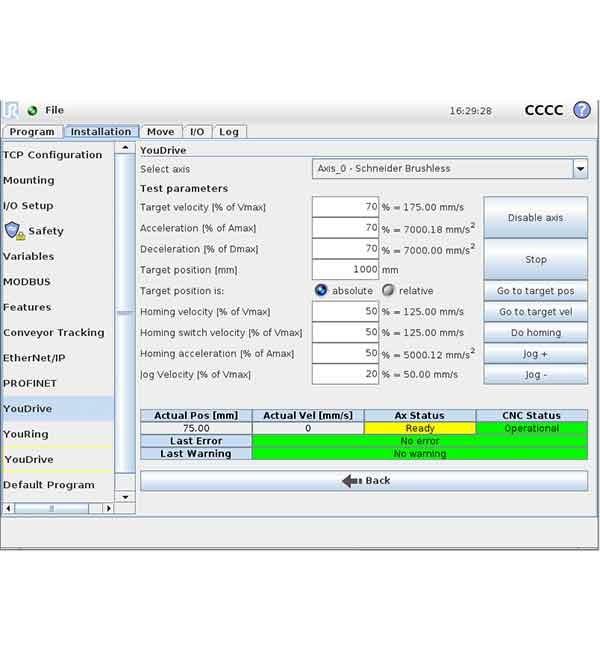
Task: Switch to the Move tab
Action: pos(160,132)
